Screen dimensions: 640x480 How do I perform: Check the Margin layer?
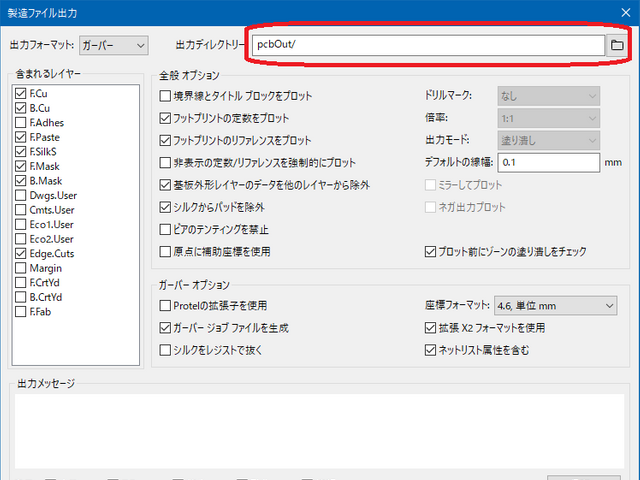click(x=20, y=268)
